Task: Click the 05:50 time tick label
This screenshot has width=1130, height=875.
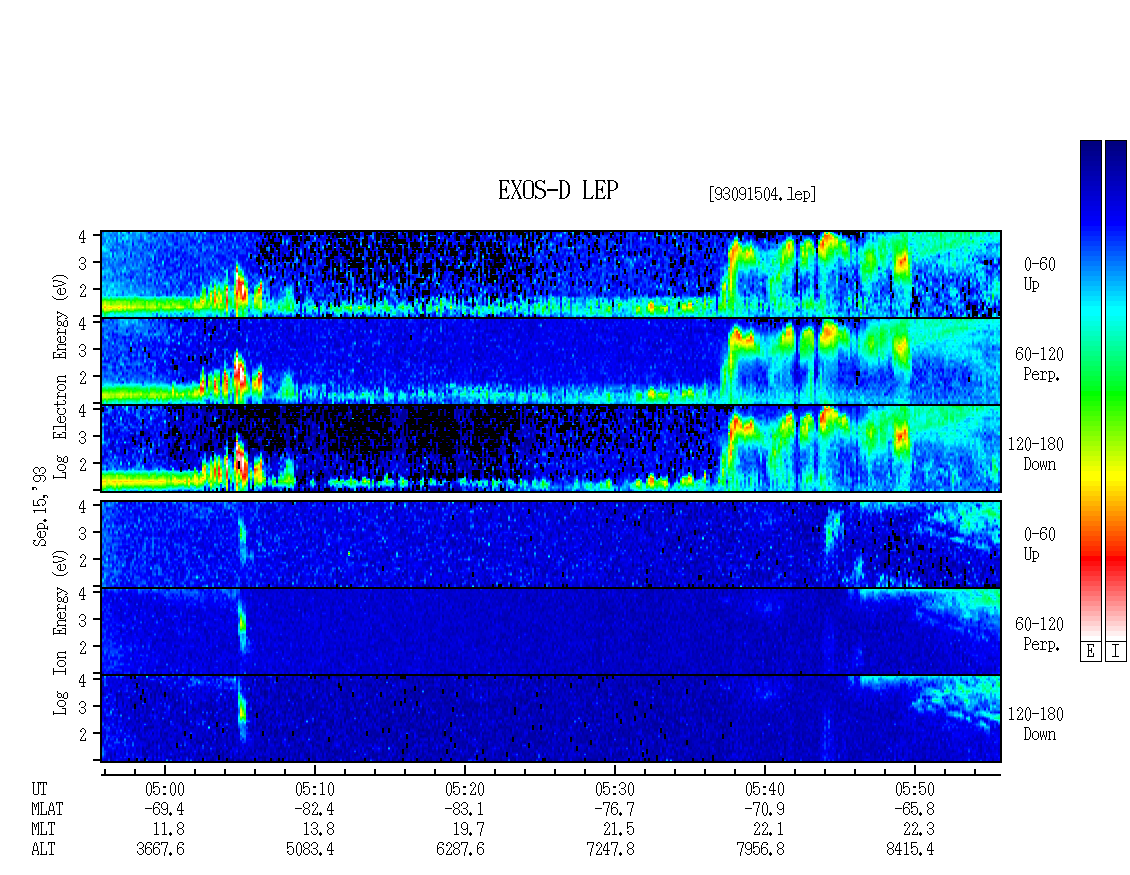Action: pyautogui.click(x=915, y=789)
